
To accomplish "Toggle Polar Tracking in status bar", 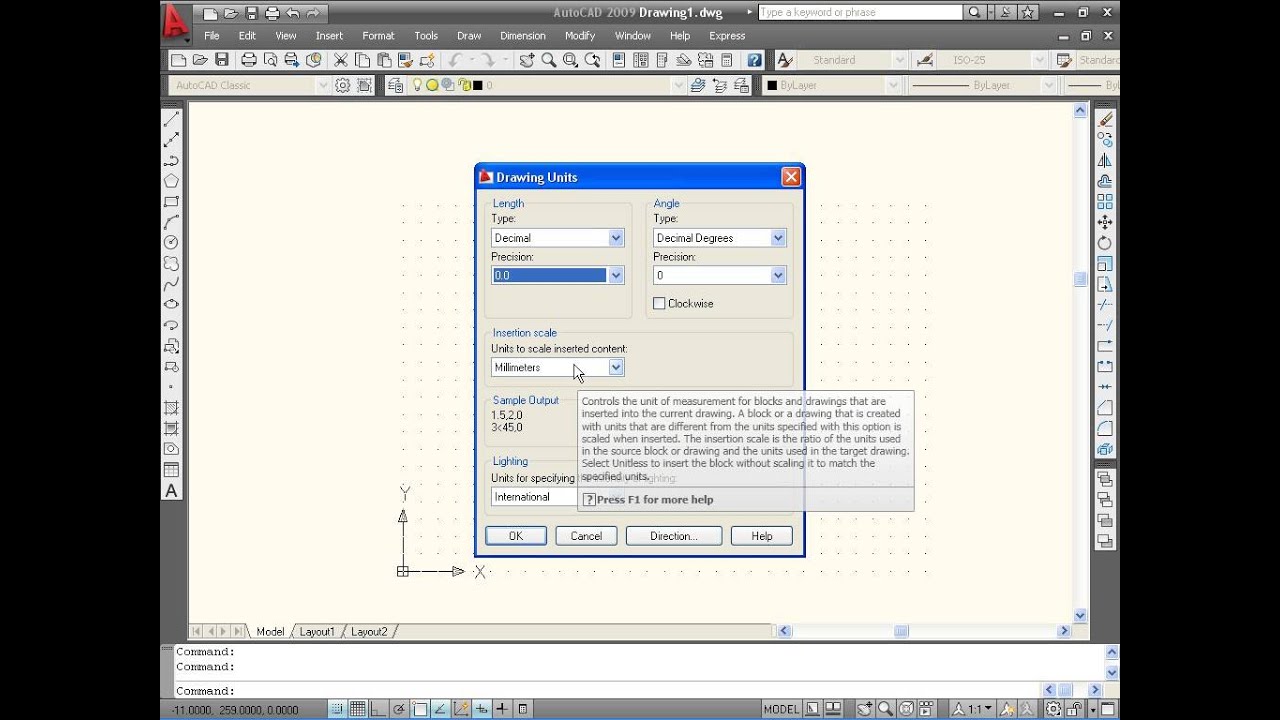I will (400, 709).
